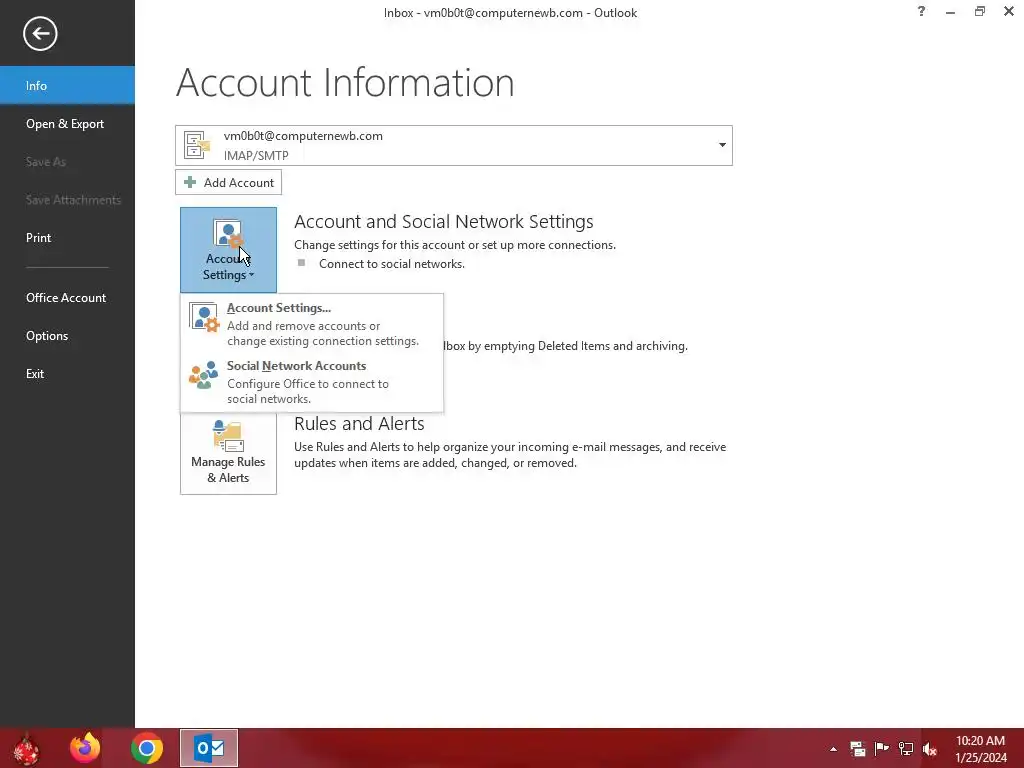Click the Action Center flag tray icon
1024x768 pixels.
882,749
